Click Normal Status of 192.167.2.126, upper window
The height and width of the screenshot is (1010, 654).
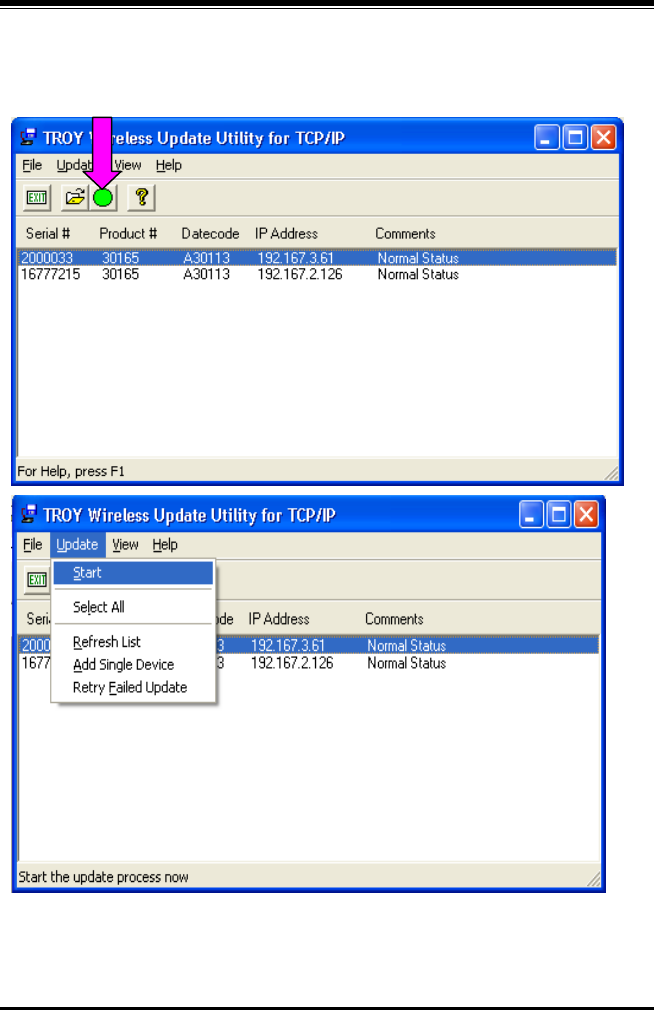418,274
